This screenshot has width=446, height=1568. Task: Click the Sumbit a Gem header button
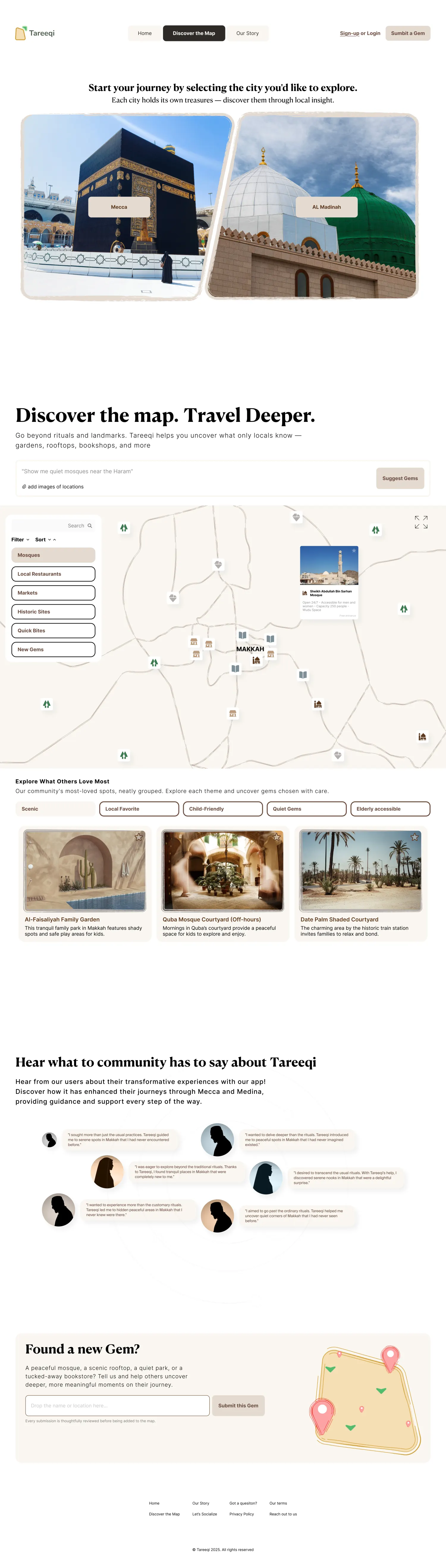408,34
